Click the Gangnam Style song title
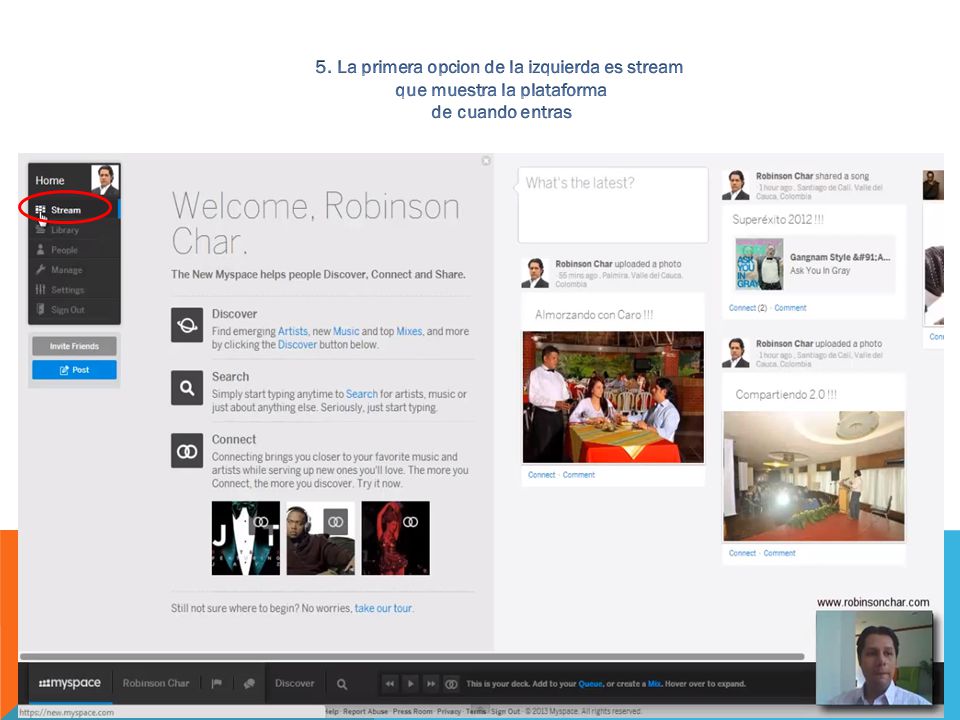Viewport: 960px width, 720px height. [839, 257]
